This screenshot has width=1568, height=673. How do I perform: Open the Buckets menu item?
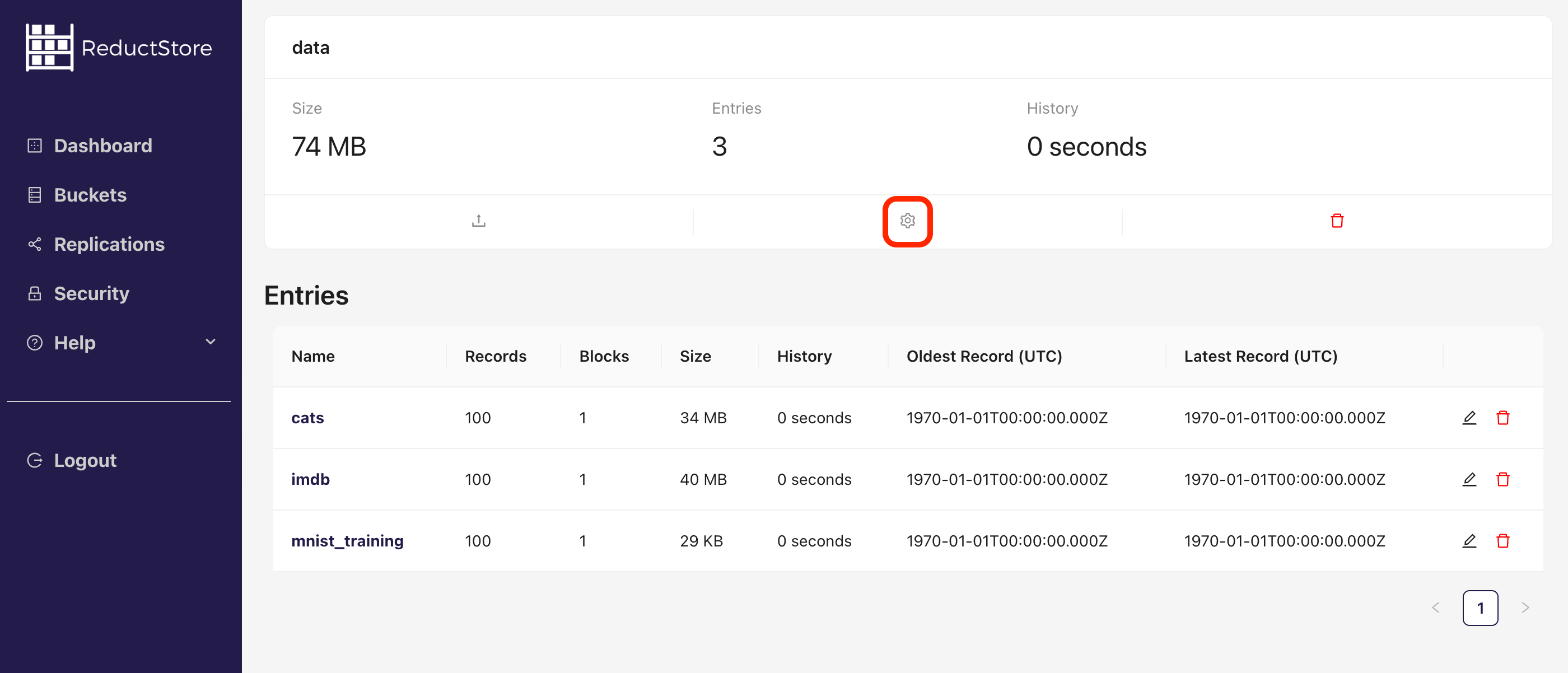[90, 195]
